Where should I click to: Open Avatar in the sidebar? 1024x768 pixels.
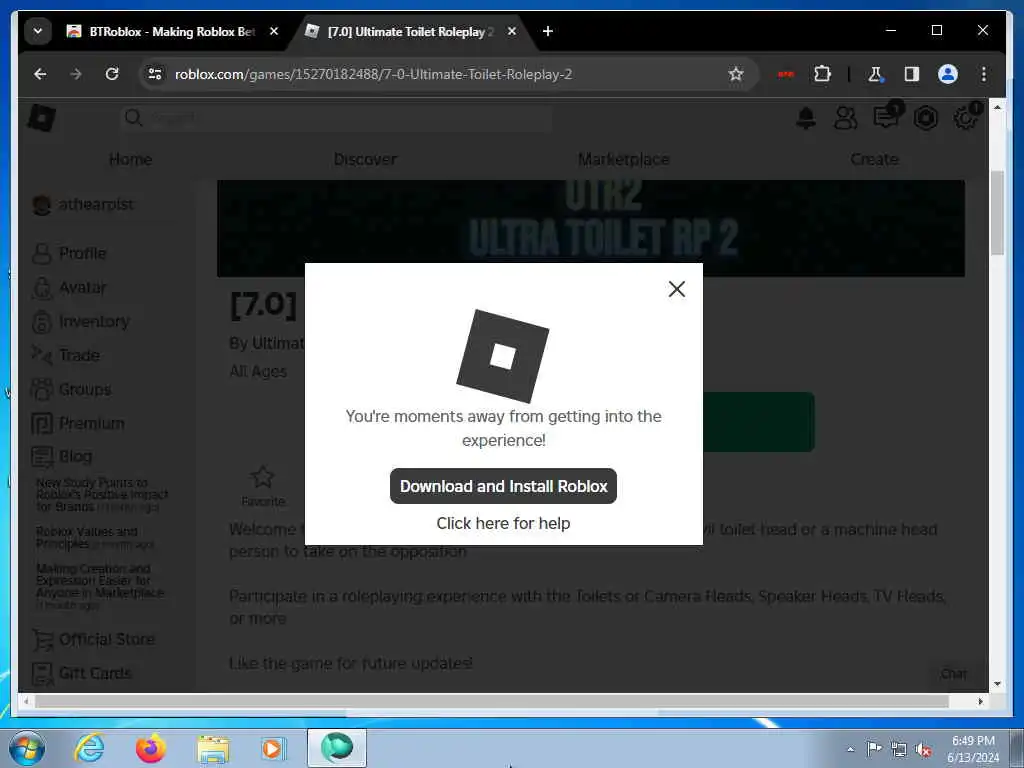coord(69,287)
